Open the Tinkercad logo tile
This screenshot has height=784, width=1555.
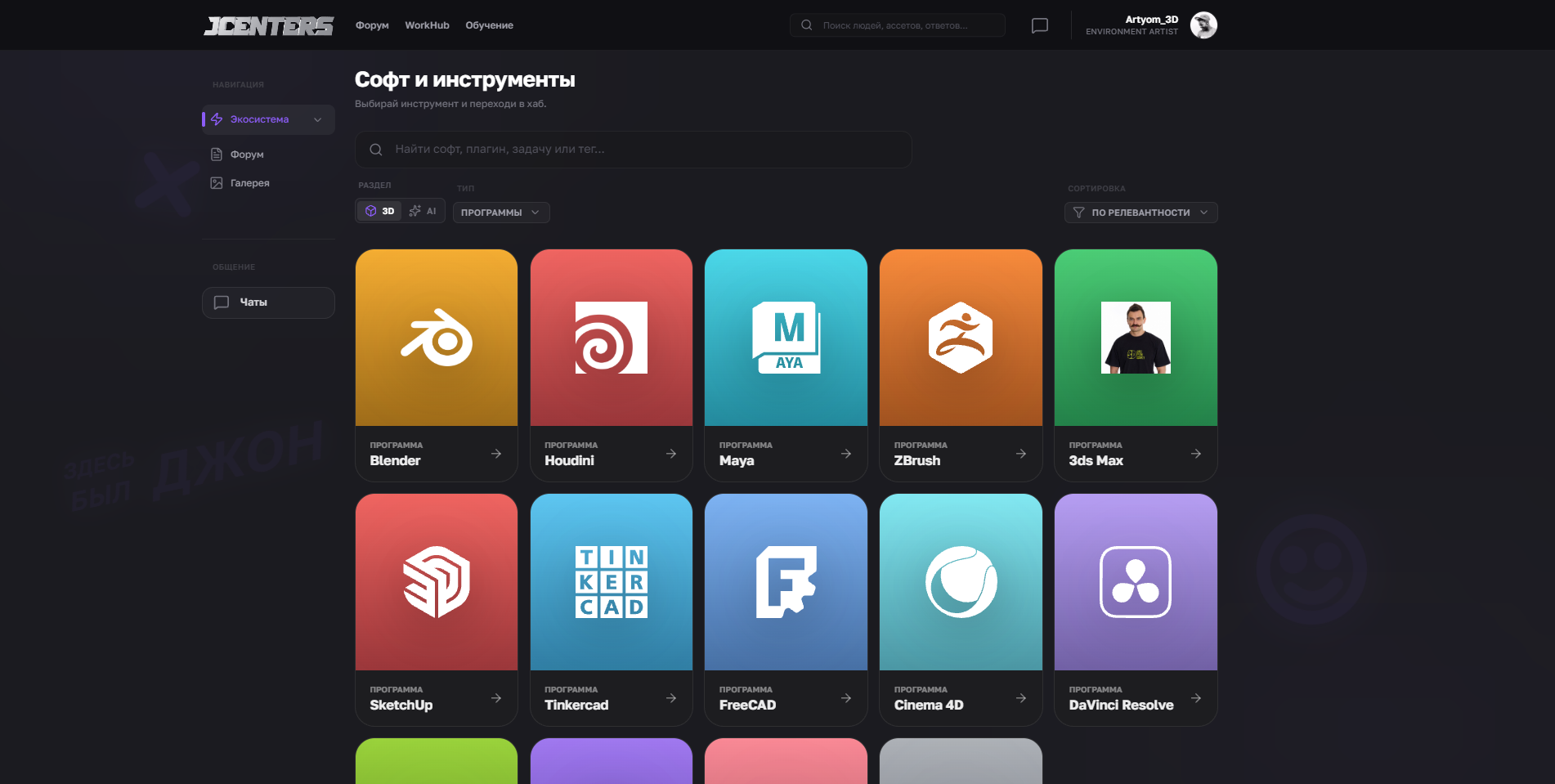[x=612, y=582]
